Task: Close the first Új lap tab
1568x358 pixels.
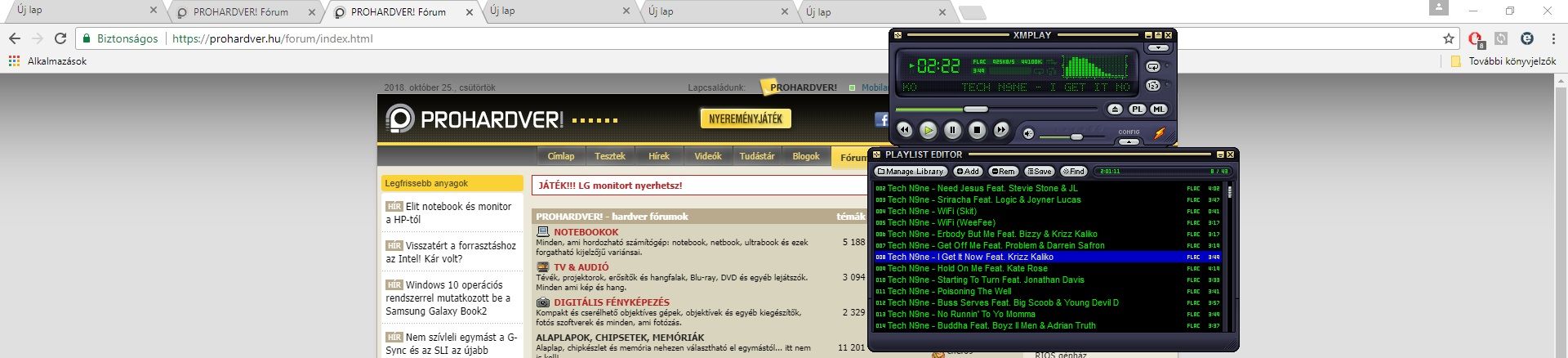Action: click(x=154, y=11)
